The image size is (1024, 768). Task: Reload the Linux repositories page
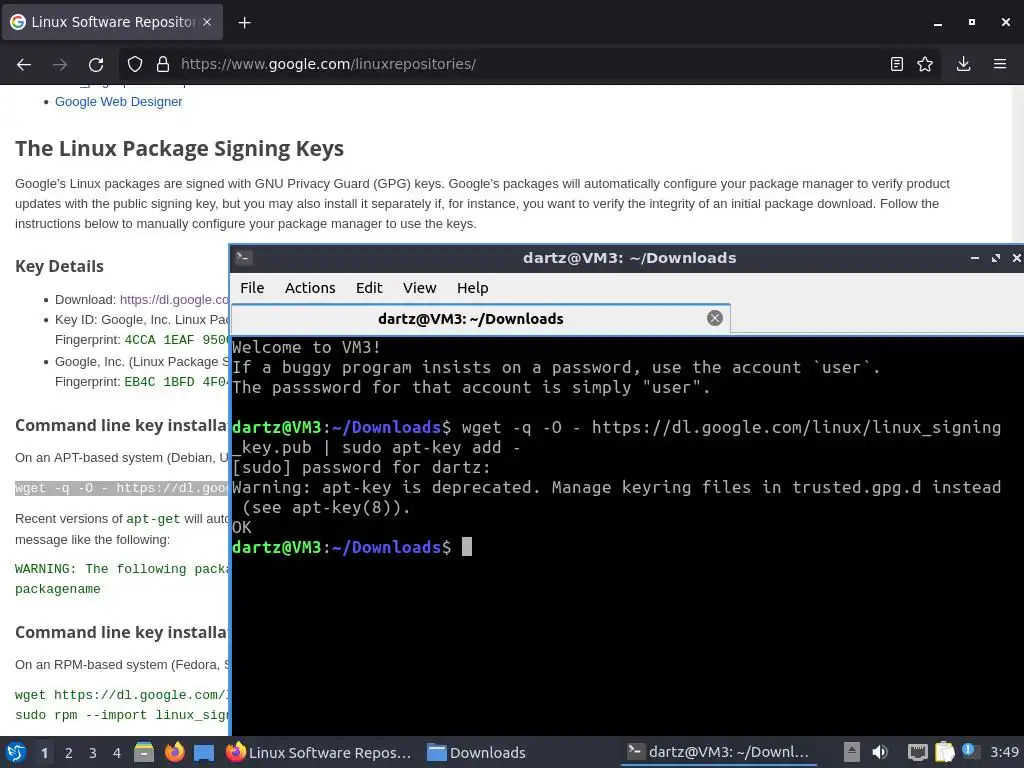96,64
